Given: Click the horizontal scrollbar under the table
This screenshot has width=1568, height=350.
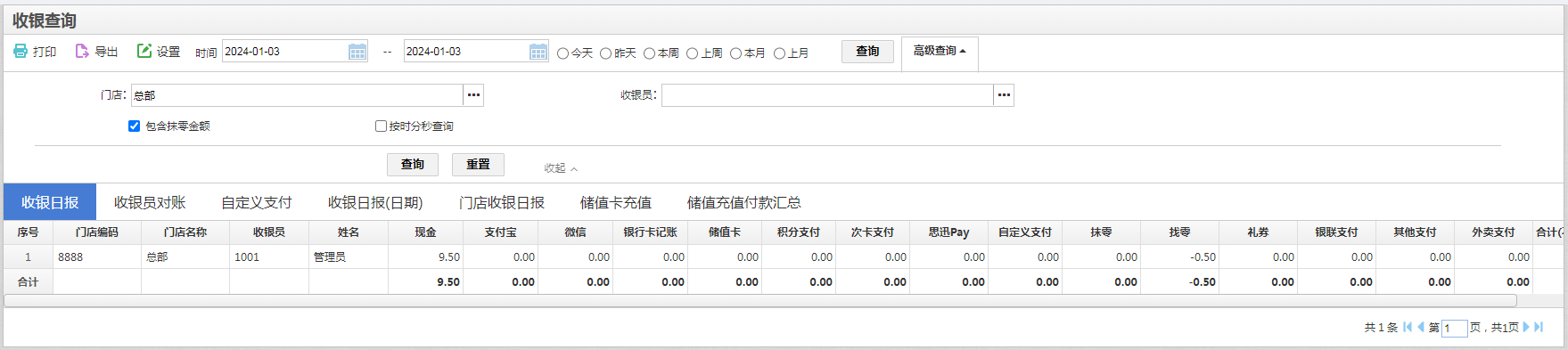Looking at the screenshot, I should coord(760,301).
